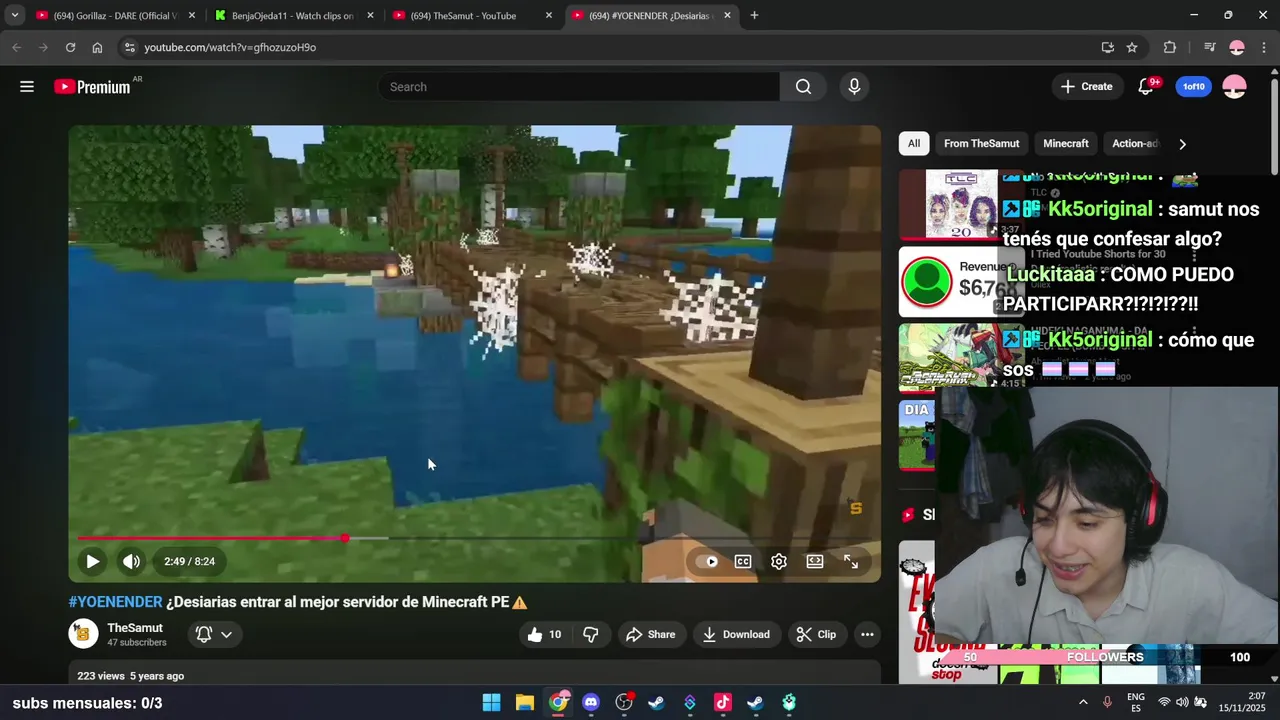Open more actions three-dot menu

867,634
